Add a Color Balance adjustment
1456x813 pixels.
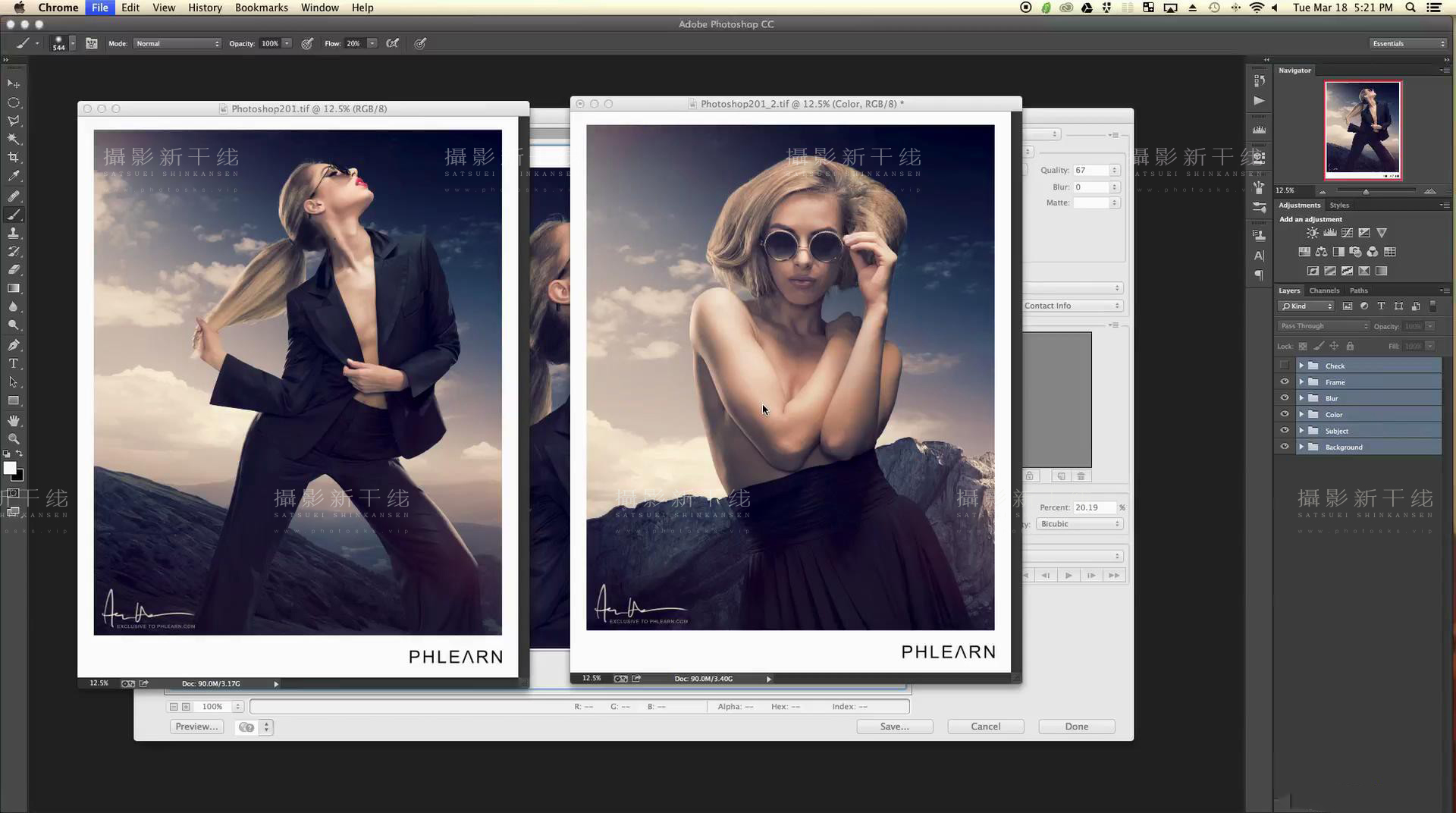click(x=1321, y=252)
